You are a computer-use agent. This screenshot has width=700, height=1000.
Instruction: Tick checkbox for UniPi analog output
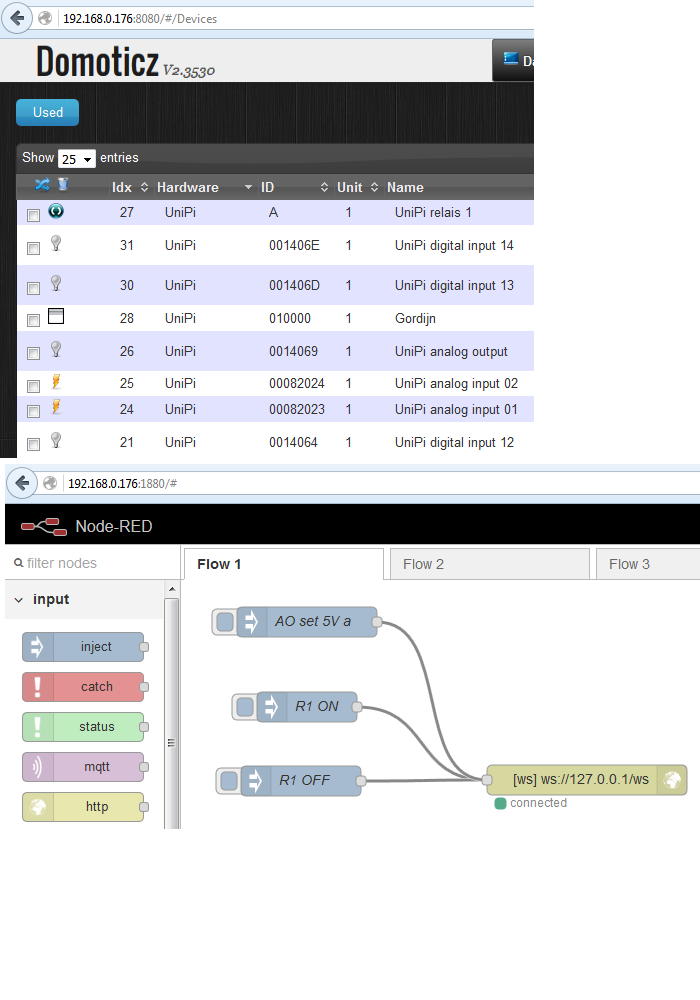tap(34, 353)
